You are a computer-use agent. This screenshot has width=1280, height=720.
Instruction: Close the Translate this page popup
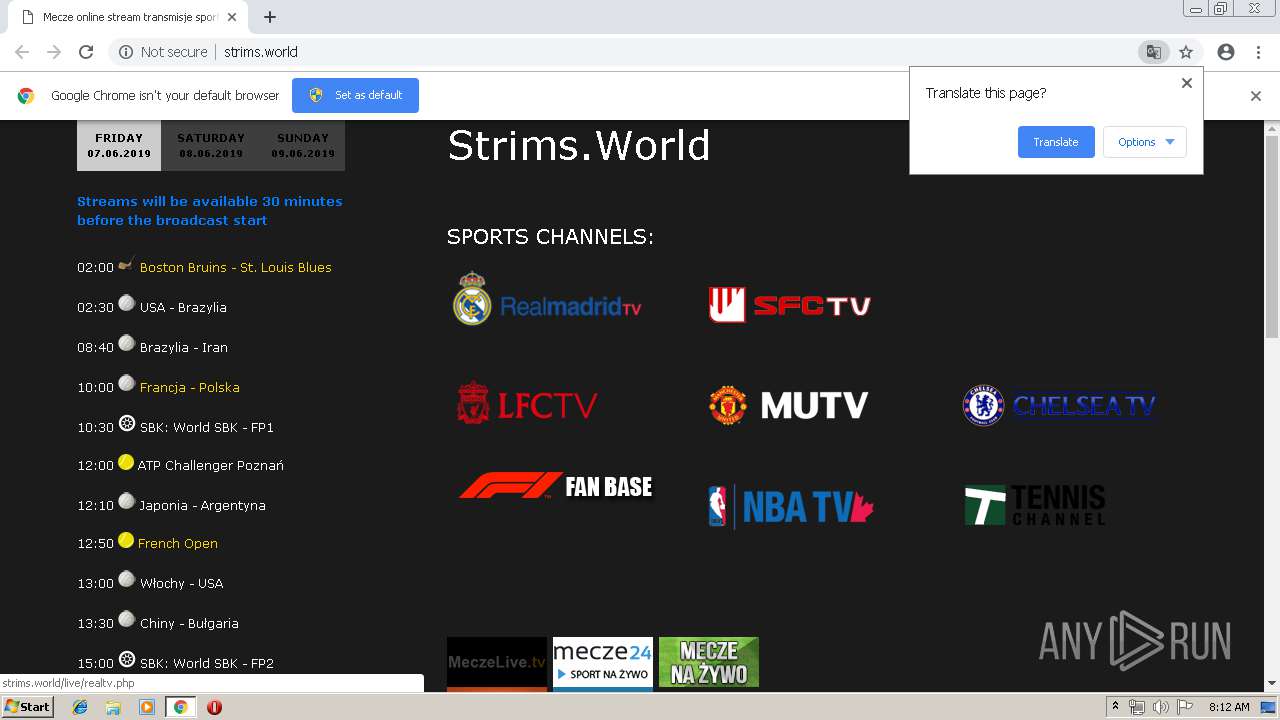[x=1187, y=83]
